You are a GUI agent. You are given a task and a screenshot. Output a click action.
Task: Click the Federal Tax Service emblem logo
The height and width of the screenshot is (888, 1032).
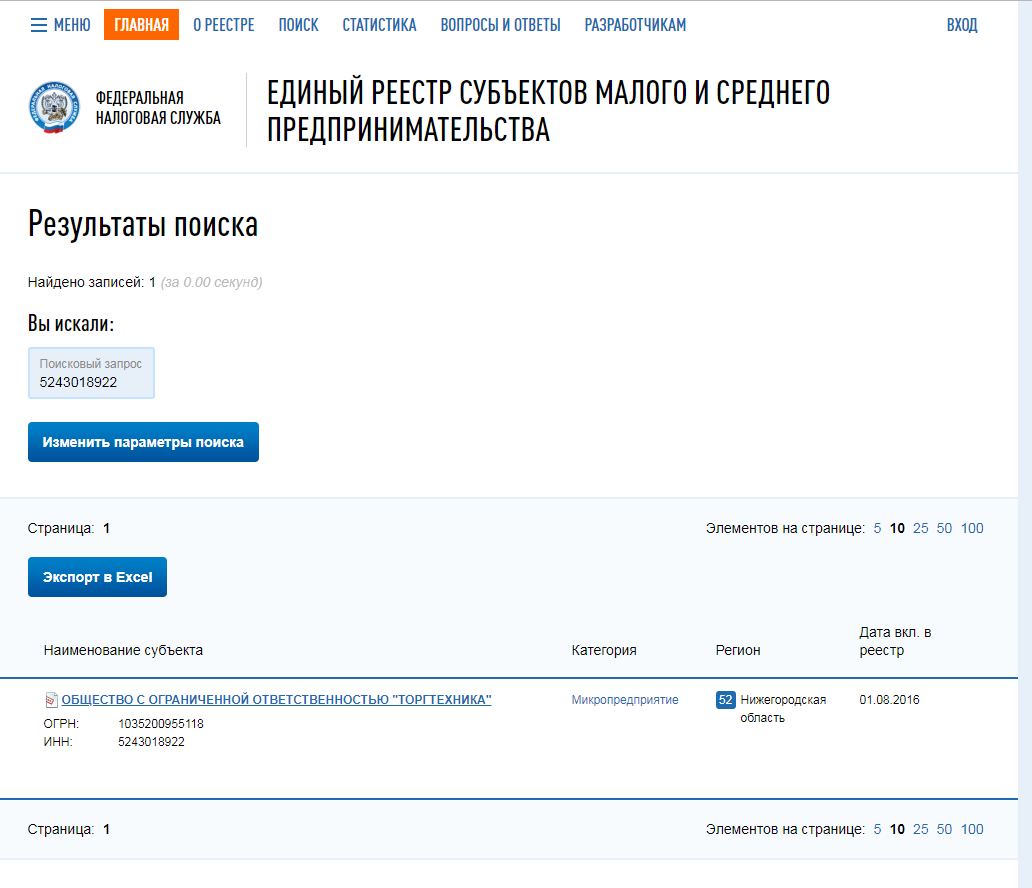tap(54, 107)
